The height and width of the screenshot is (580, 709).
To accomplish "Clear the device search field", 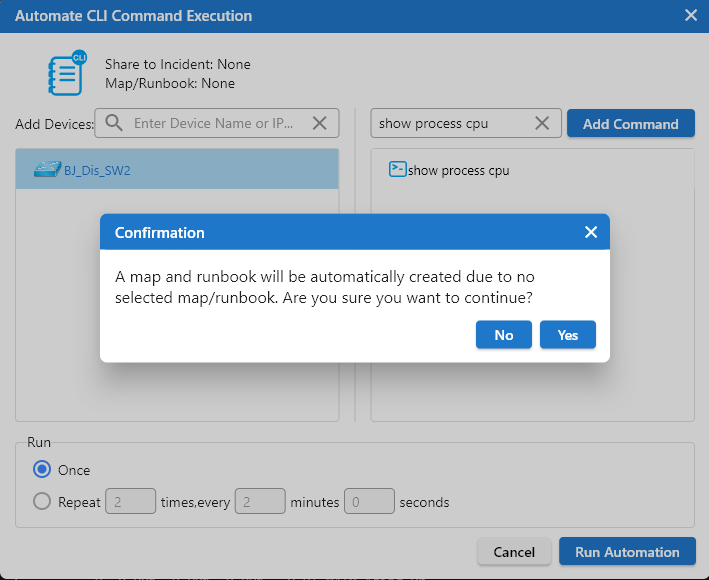I will [320, 123].
